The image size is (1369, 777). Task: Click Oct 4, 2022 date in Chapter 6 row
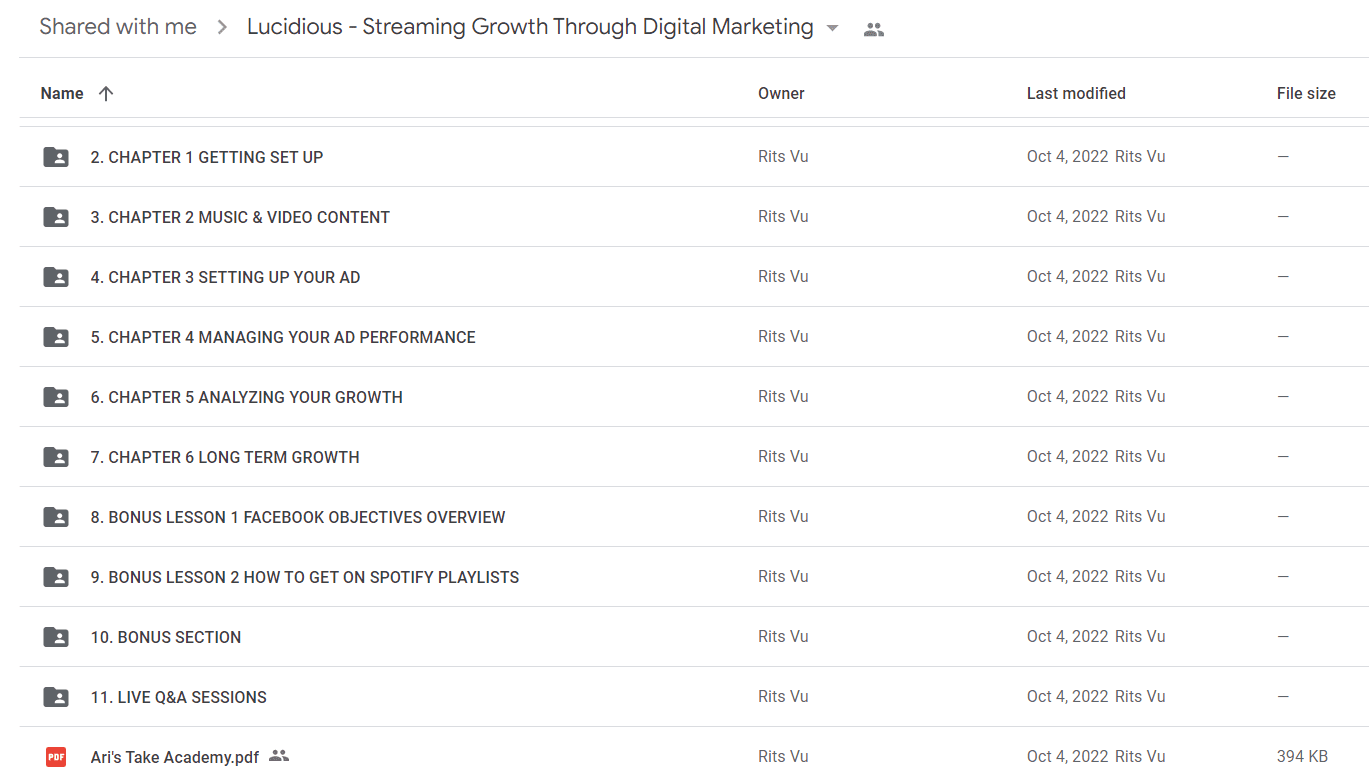pyautogui.click(x=1068, y=456)
